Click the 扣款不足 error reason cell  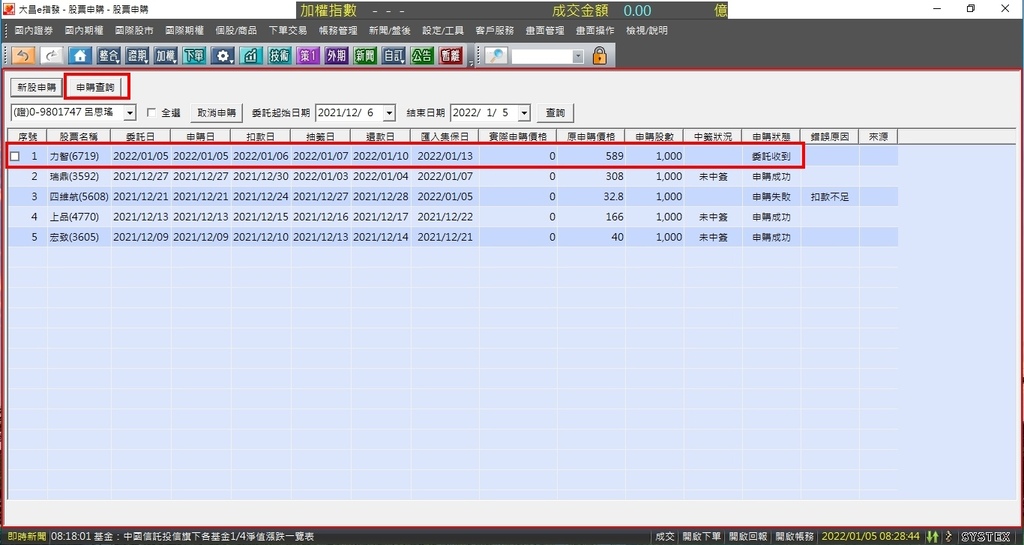click(829, 197)
